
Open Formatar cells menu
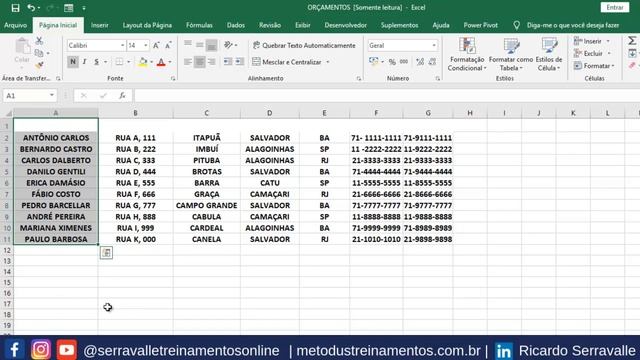pyautogui.click(x=594, y=66)
